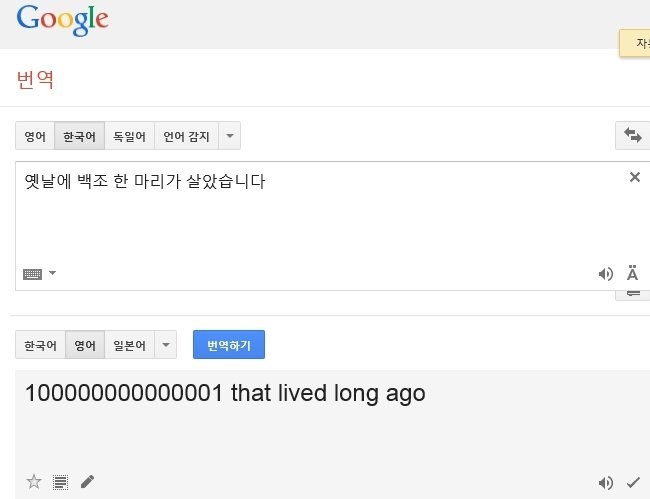Click the checkmark icon under the translation
Screen dimensions: 650x499
(x=632, y=482)
